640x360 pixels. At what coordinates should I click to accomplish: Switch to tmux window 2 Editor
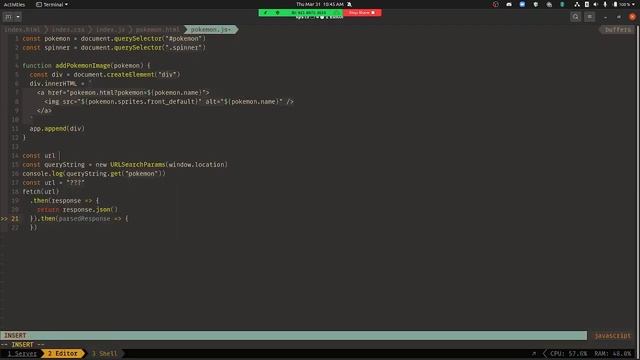click(x=62, y=353)
